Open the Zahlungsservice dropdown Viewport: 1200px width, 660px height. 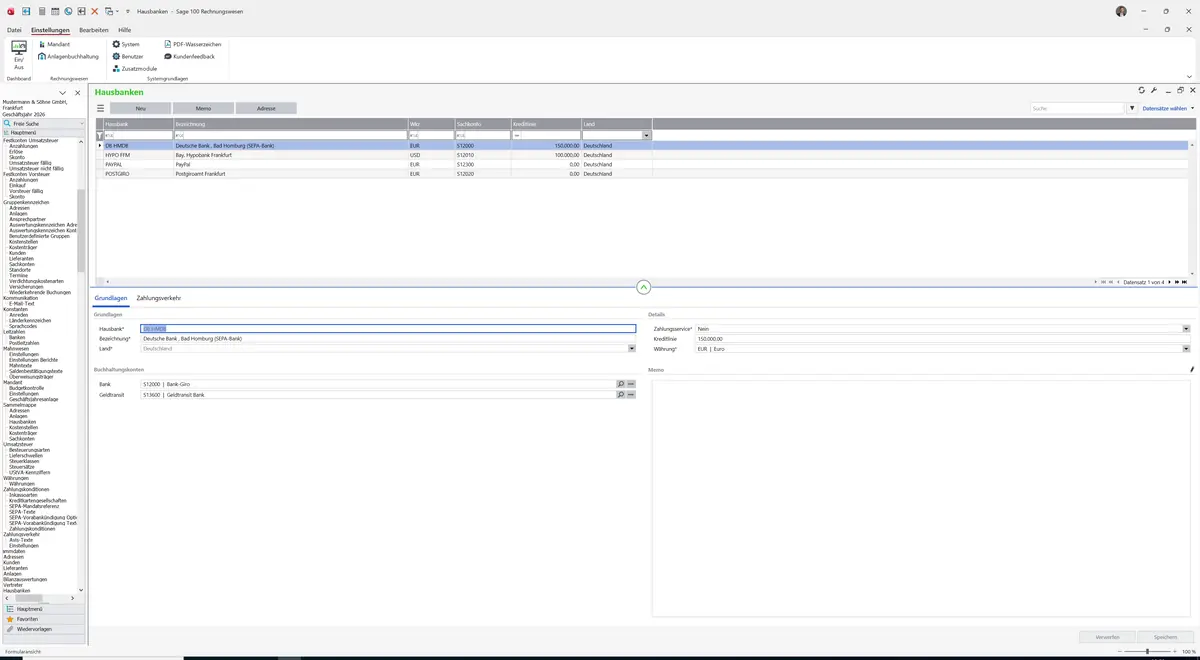[1186, 329]
